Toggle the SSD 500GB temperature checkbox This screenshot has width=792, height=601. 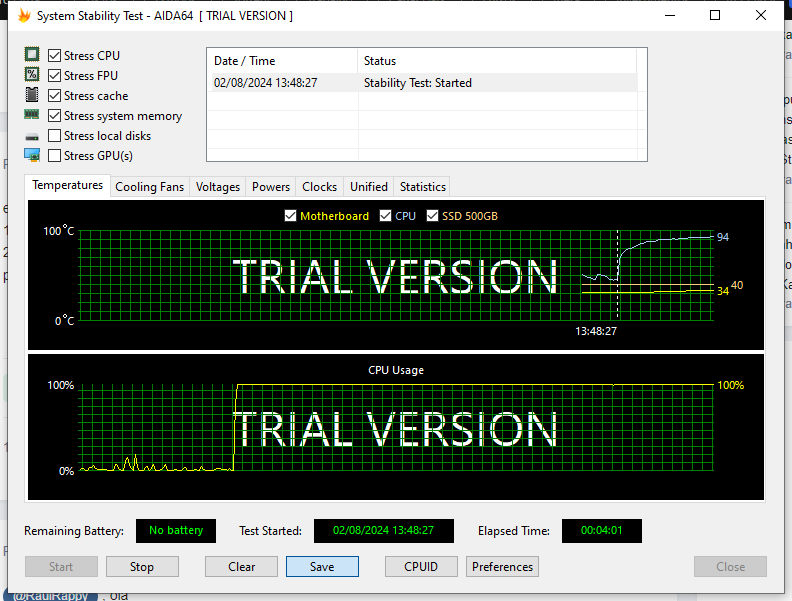pos(432,216)
